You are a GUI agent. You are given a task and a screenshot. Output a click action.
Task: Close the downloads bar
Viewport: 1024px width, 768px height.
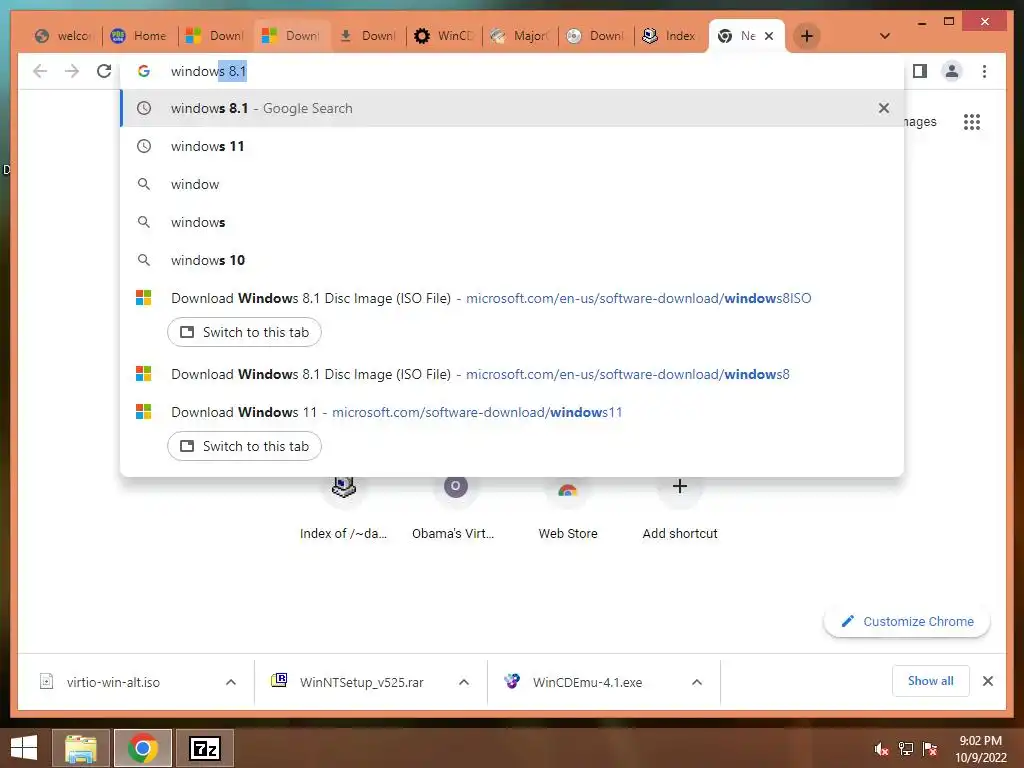click(x=988, y=681)
